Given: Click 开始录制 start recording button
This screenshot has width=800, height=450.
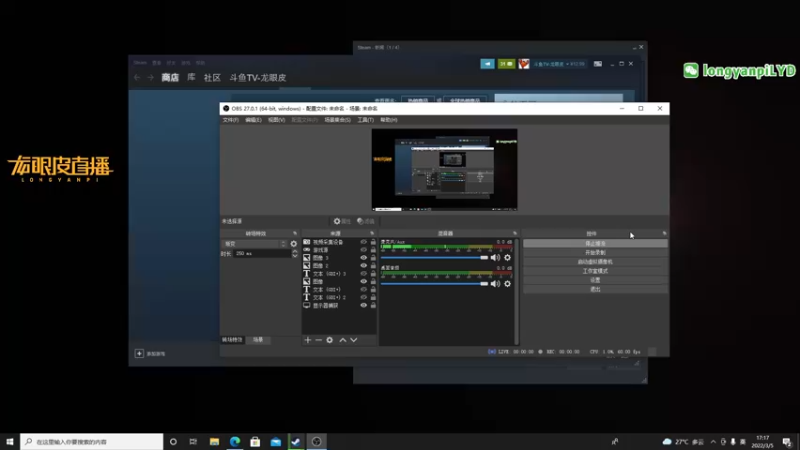Looking at the screenshot, I should (x=595, y=253).
